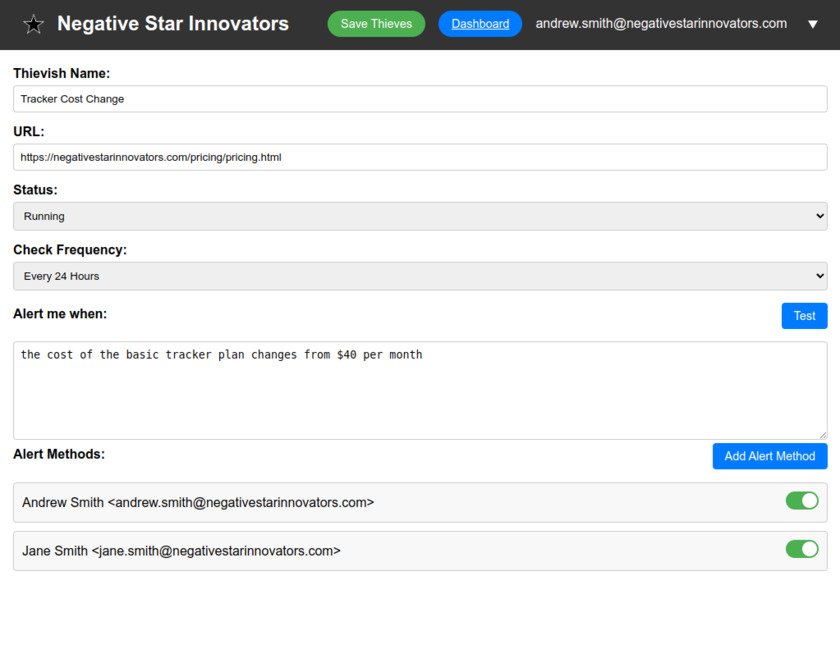Image resolution: width=840 pixels, height=672 pixels.
Task: Click the Status field label
Action: [35, 190]
